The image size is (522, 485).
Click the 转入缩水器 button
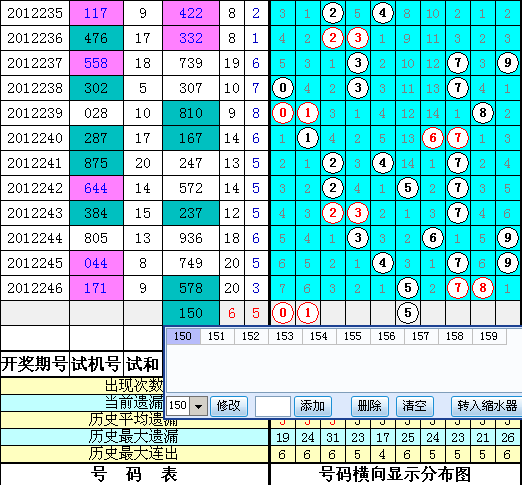click(487, 406)
